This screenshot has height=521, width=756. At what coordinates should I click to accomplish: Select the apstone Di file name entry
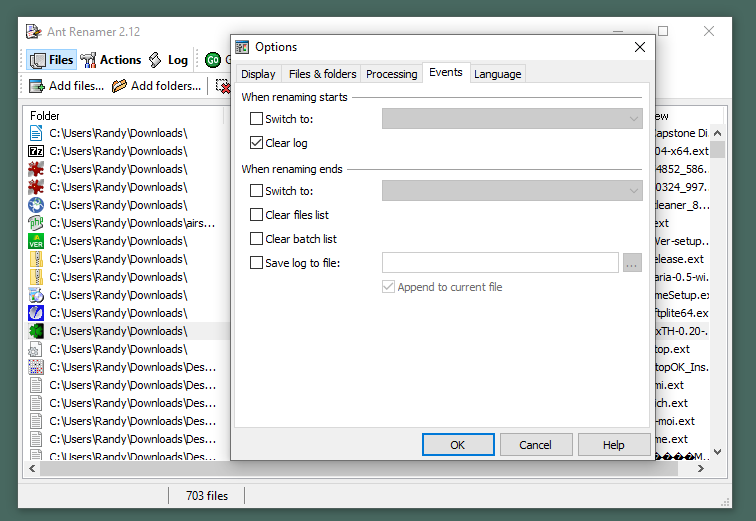click(682, 133)
